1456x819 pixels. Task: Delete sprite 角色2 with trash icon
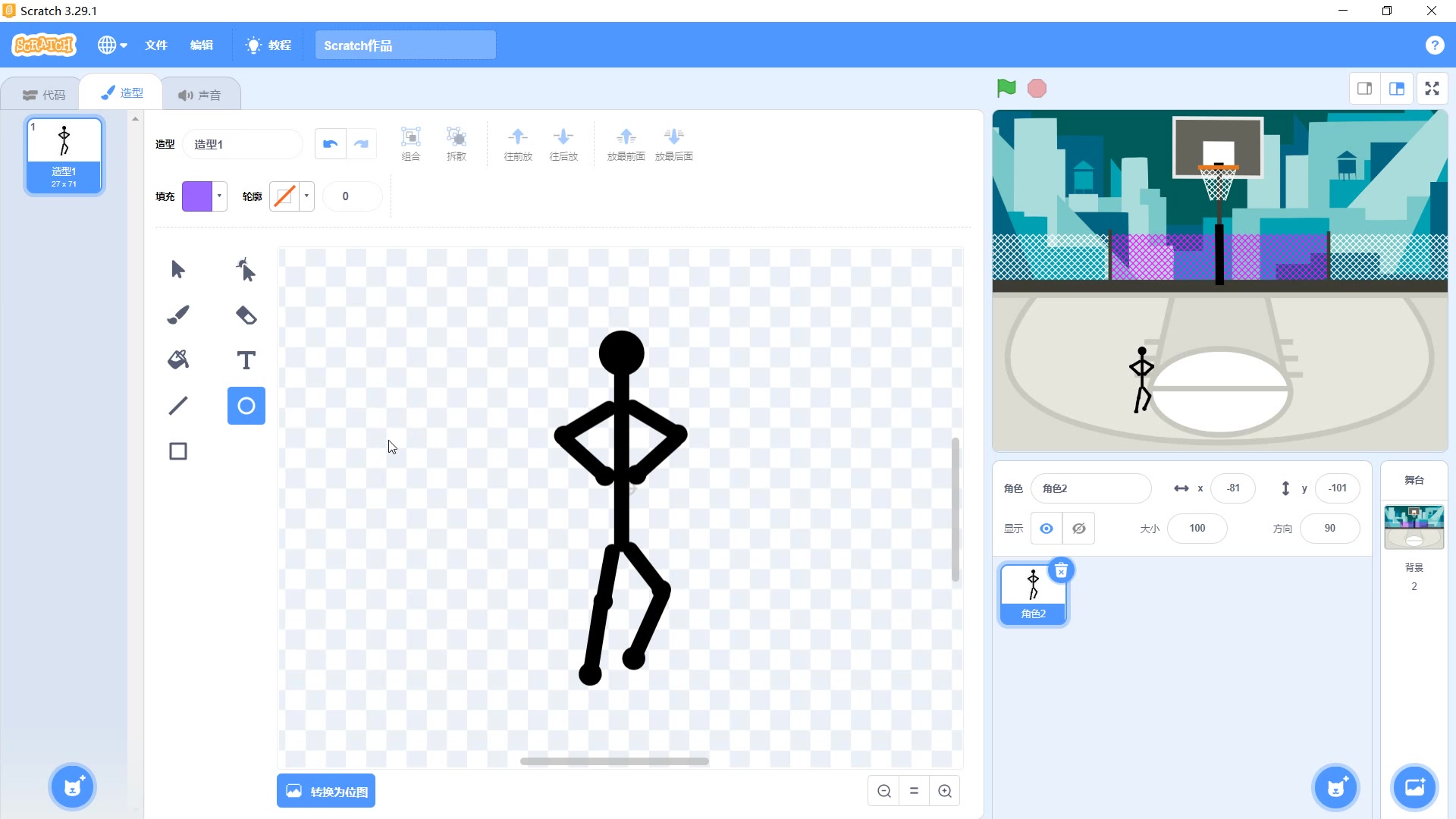point(1061,570)
